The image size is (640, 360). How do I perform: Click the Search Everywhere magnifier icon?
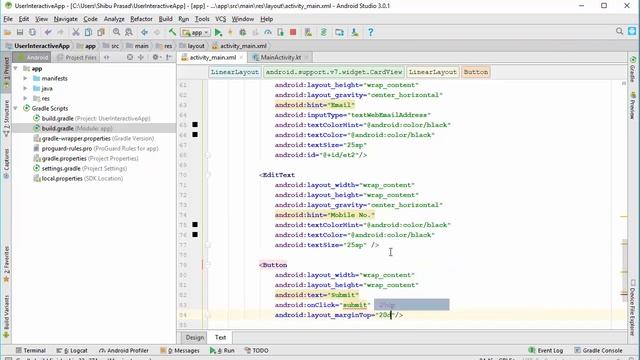(619, 31)
